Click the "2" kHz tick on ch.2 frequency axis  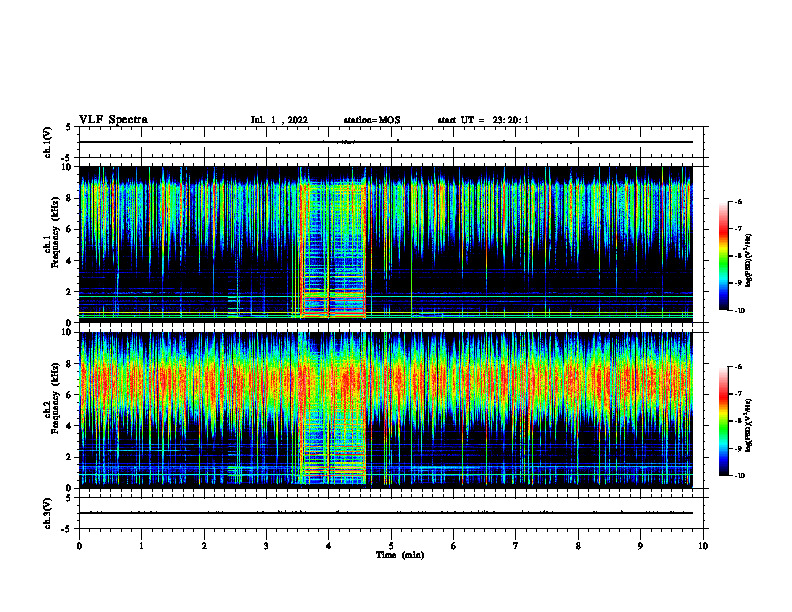tap(69, 457)
